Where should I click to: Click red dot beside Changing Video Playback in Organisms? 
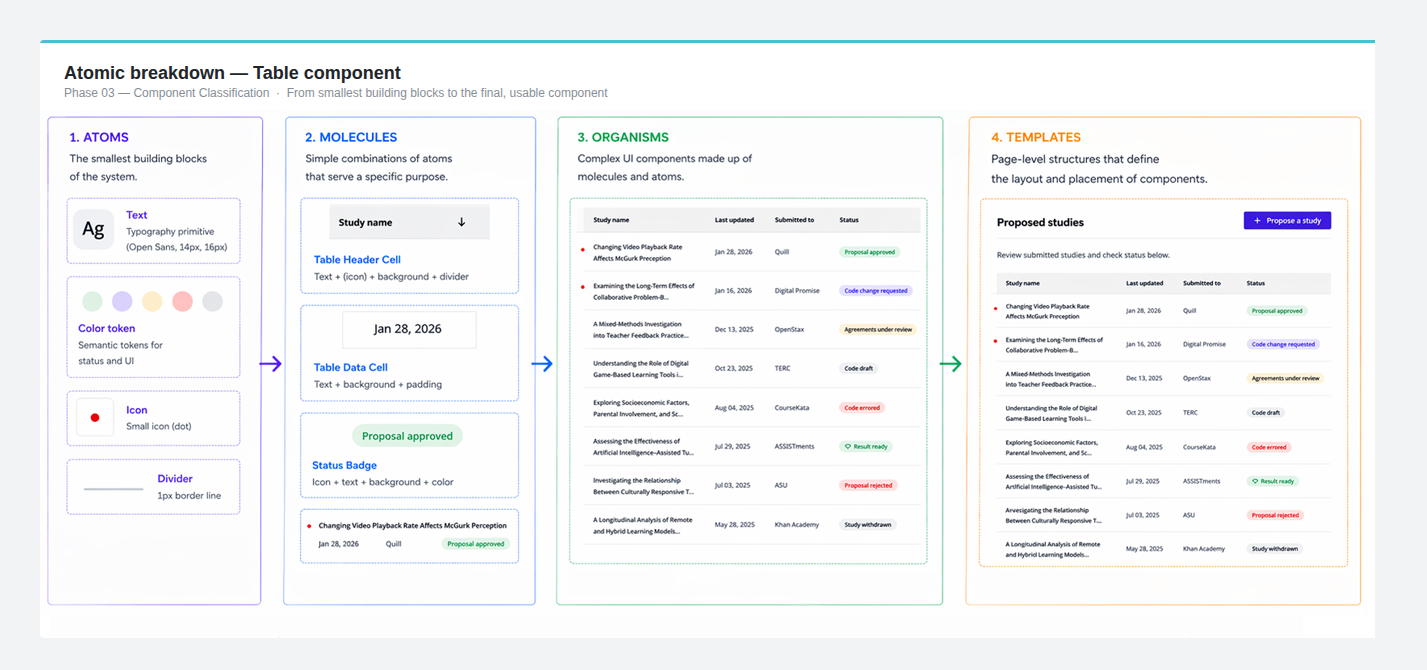click(x=583, y=252)
